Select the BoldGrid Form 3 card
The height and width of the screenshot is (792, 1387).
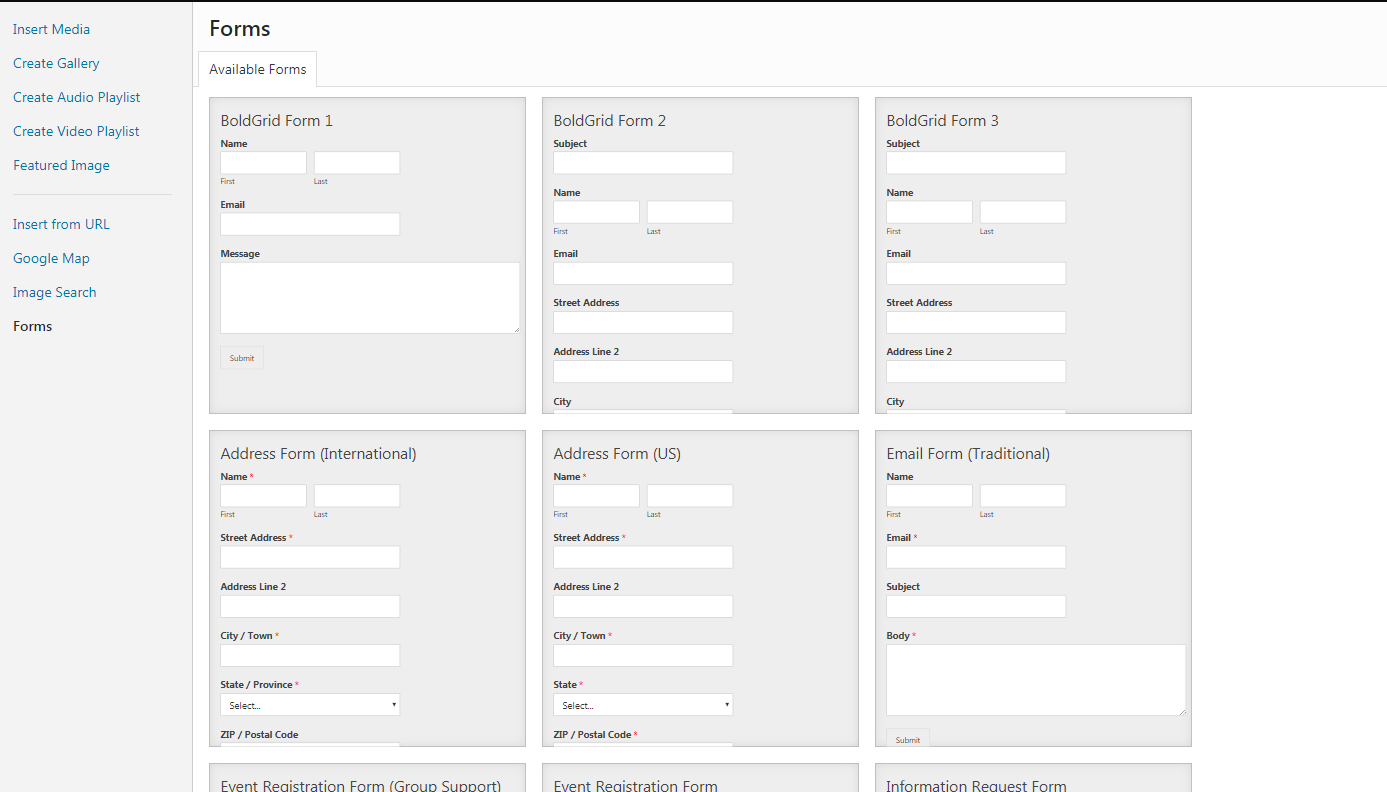[x=1033, y=255]
